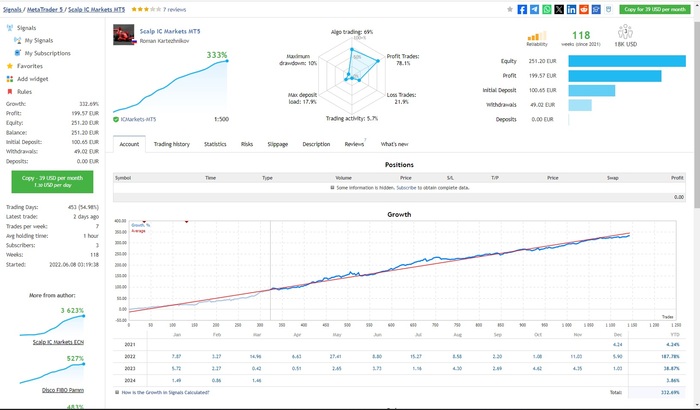Open Add widget in sidebar

[33, 78]
